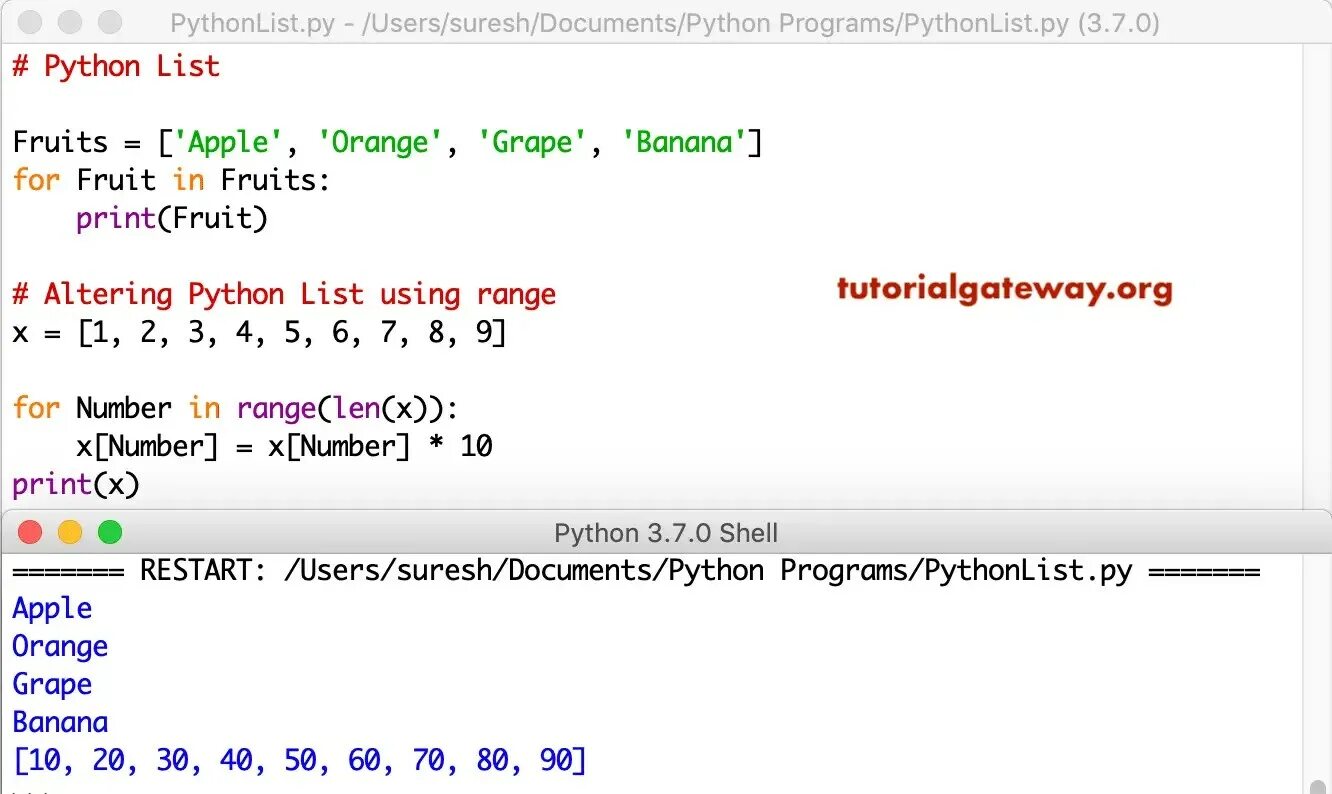The height and width of the screenshot is (794, 1332).
Task: Close the Python 3.7.0 Shell window
Action: point(30,532)
